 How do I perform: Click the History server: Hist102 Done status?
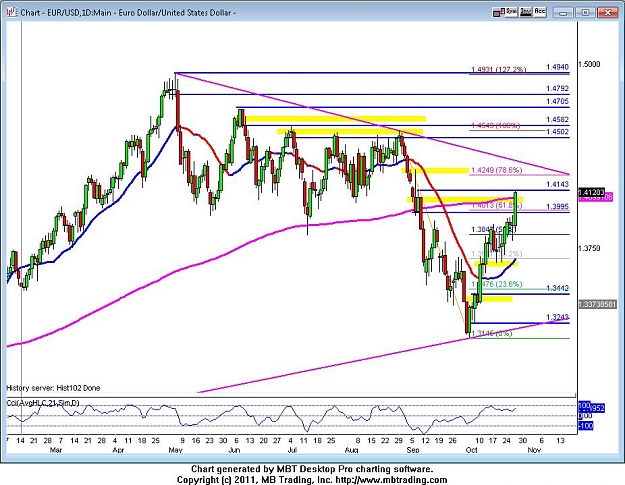(x=53, y=388)
